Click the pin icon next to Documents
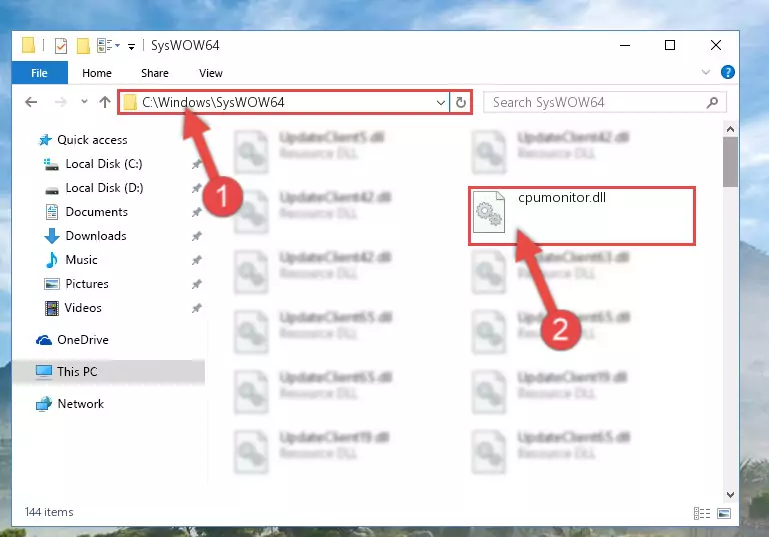The height and width of the screenshot is (537, 769). [197, 212]
